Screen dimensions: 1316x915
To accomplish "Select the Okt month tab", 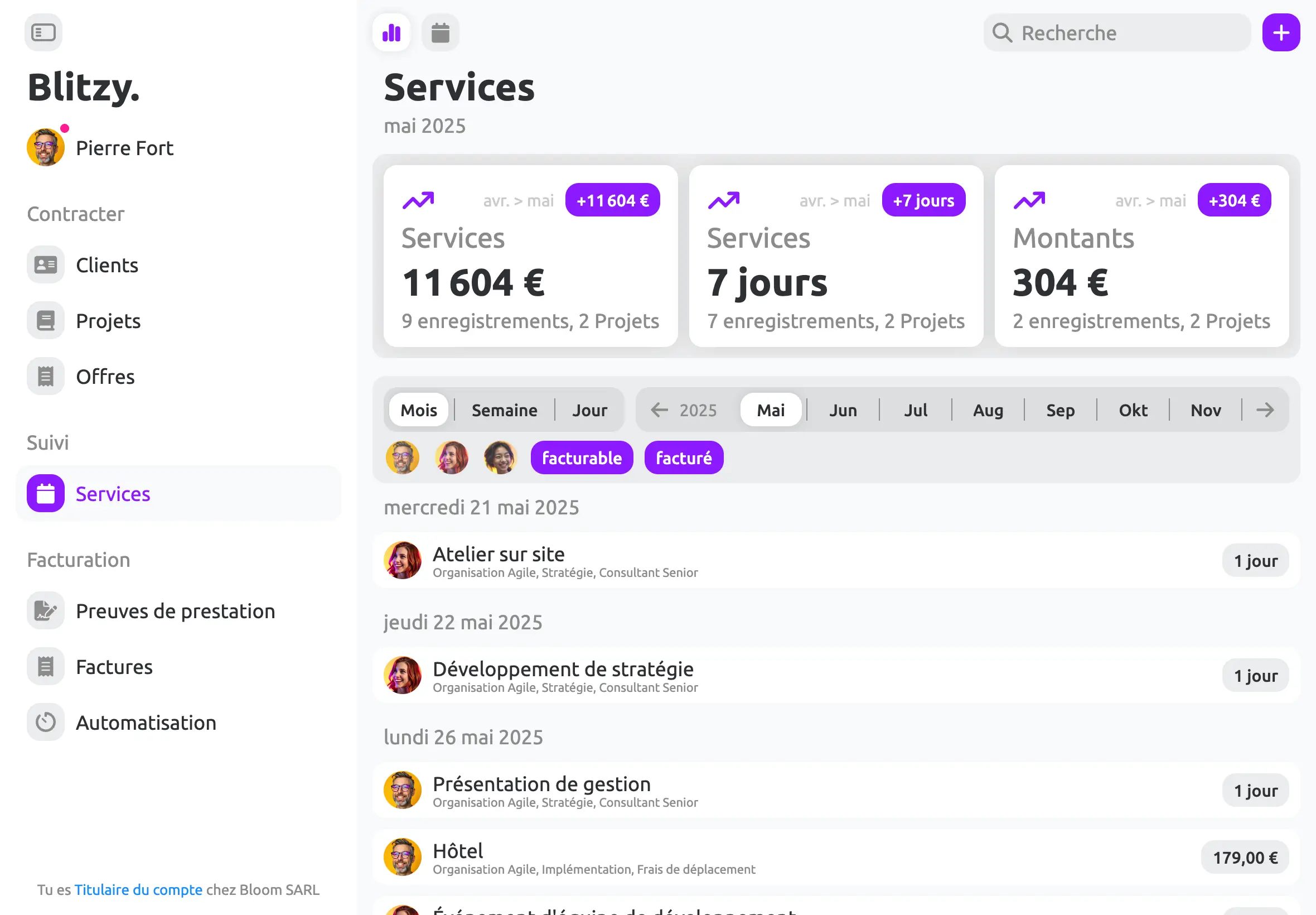I will tap(1133, 410).
